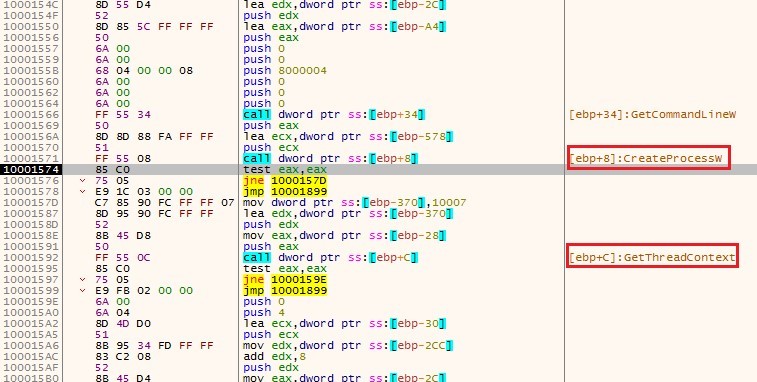Screen dimensions: 757x382
Task: Click the [ebp+34]:GetCommandLineW comment
Action: click(x=652, y=114)
